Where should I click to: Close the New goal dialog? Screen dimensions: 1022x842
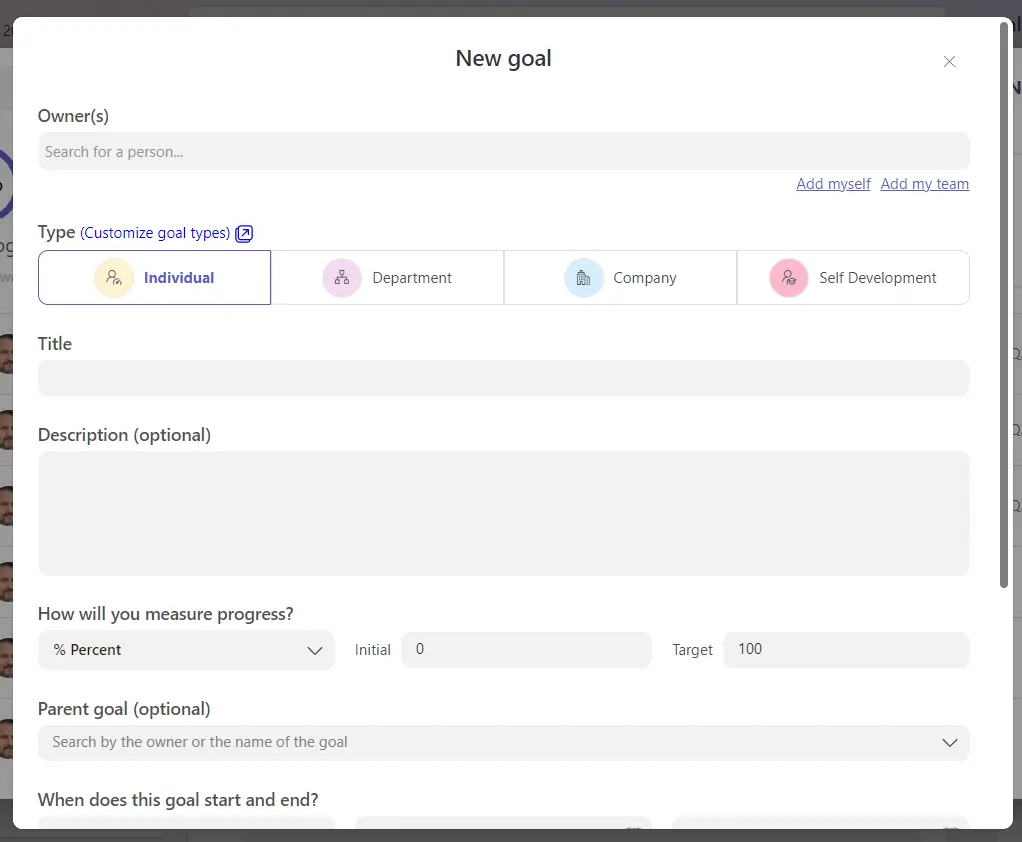tap(949, 61)
